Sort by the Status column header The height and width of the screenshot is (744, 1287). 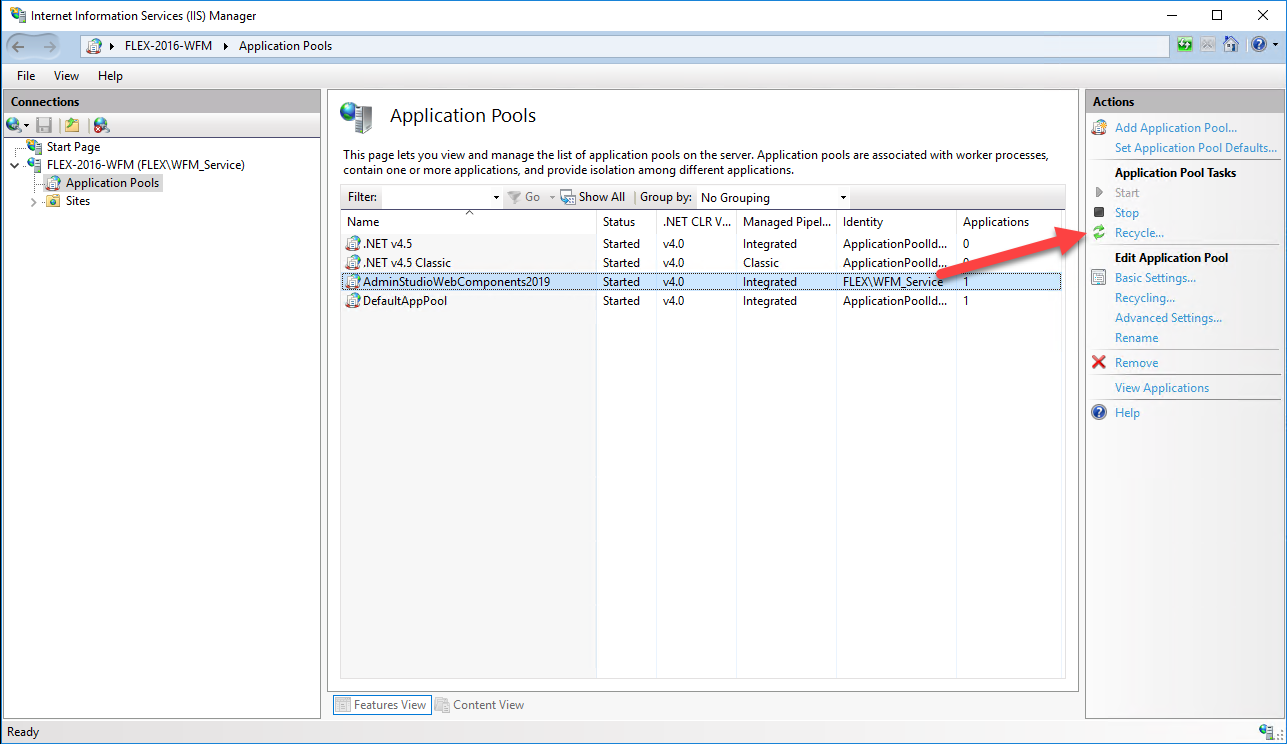pyautogui.click(x=626, y=222)
